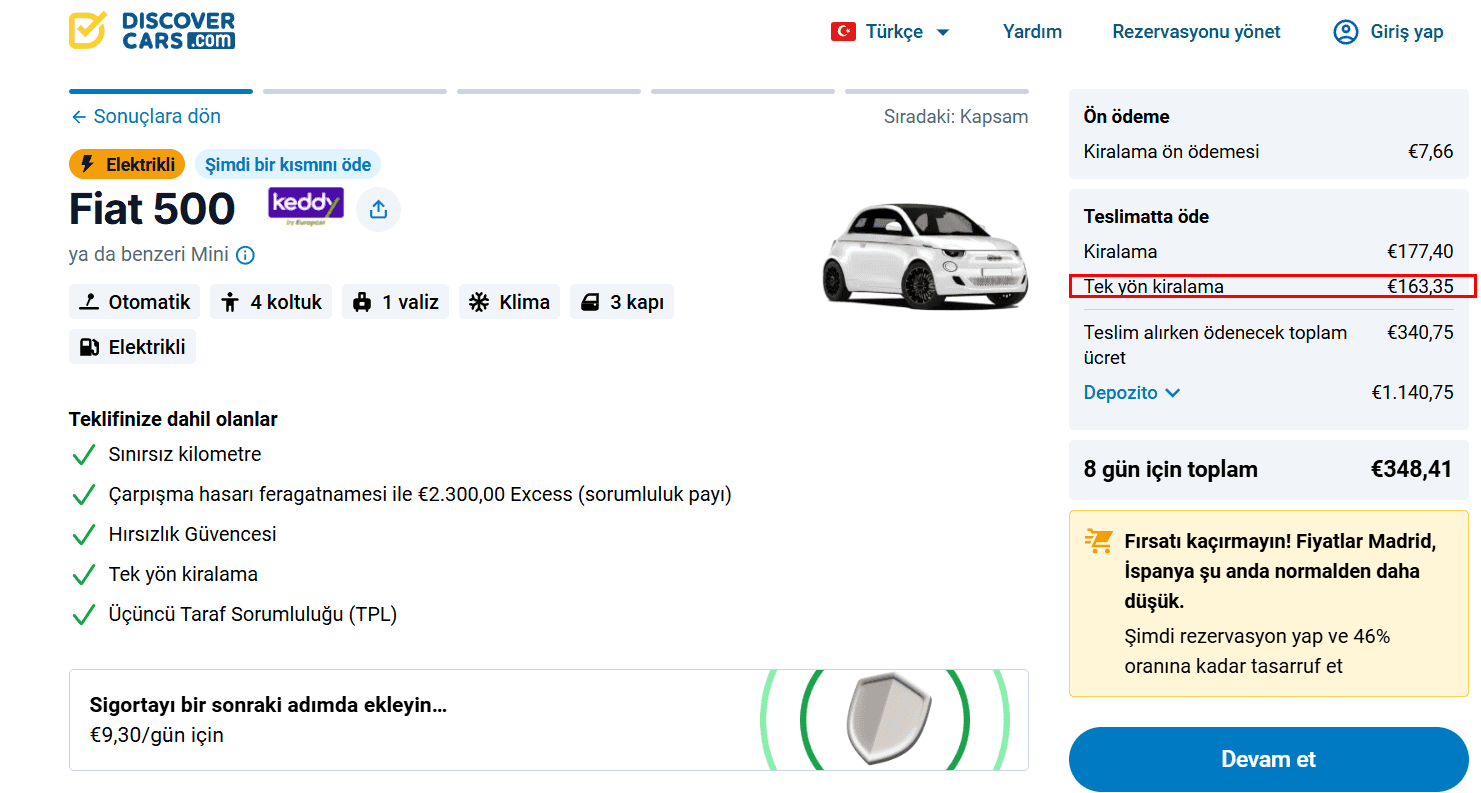Open info icon beside benzeri Mini

(x=245, y=255)
